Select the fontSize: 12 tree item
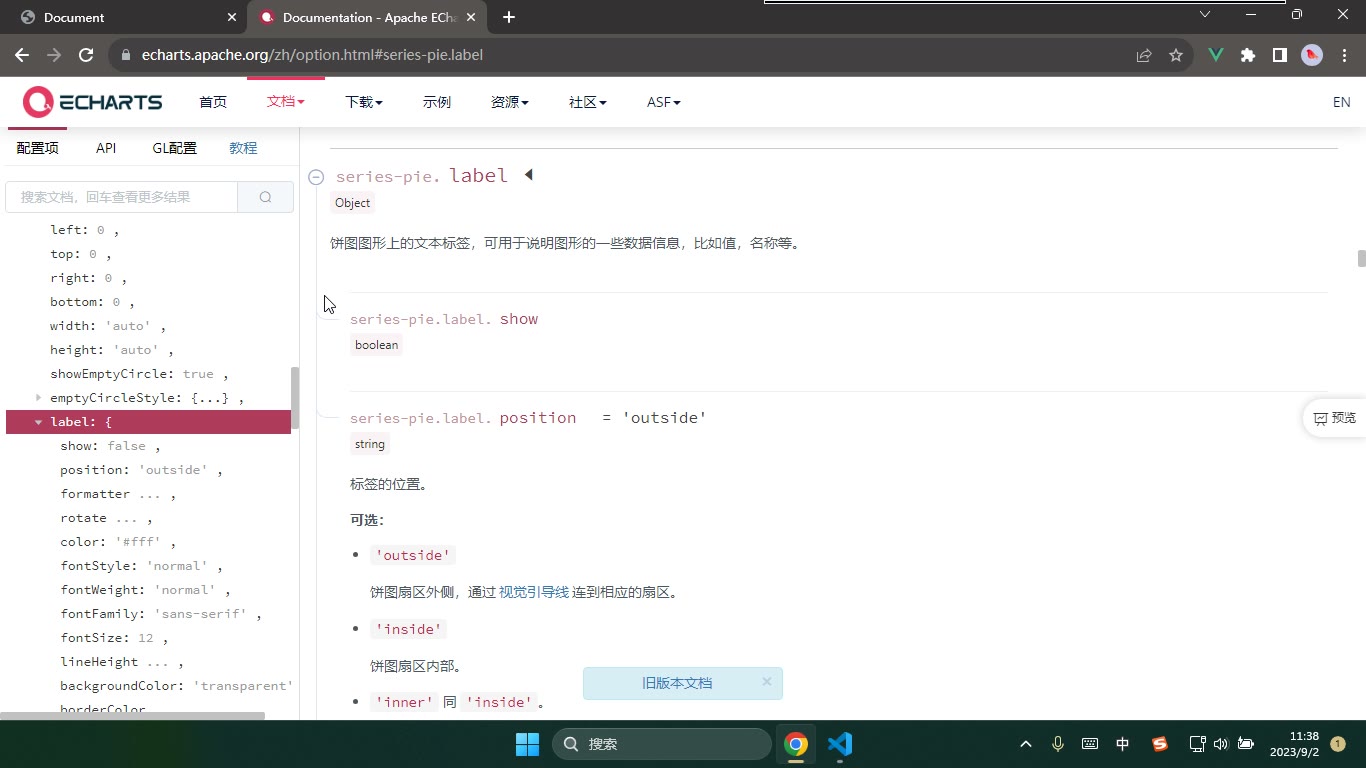Image resolution: width=1366 pixels, height=768 pixels. coord(114,638)
